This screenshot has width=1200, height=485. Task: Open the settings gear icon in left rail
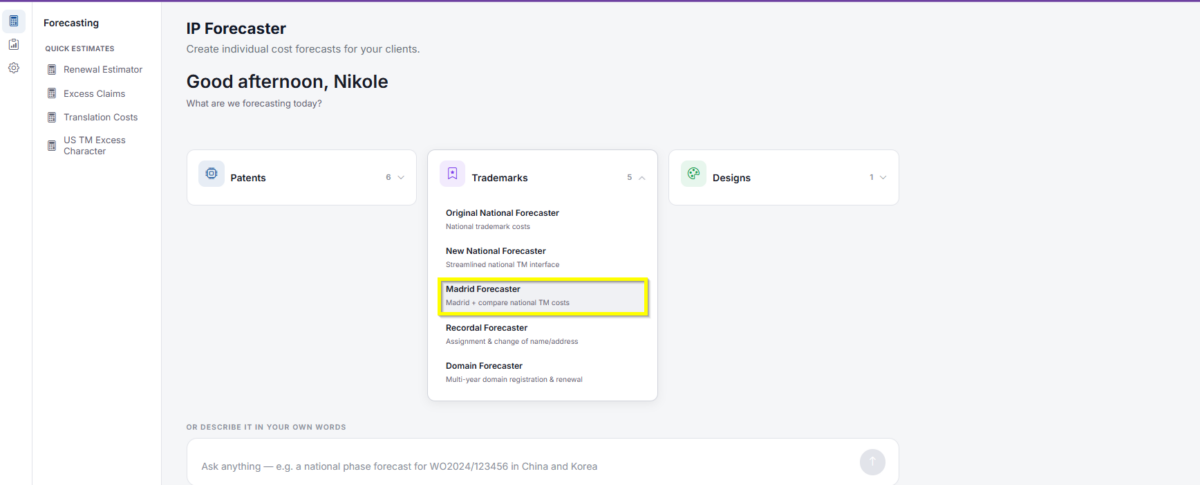click(14, 68)
